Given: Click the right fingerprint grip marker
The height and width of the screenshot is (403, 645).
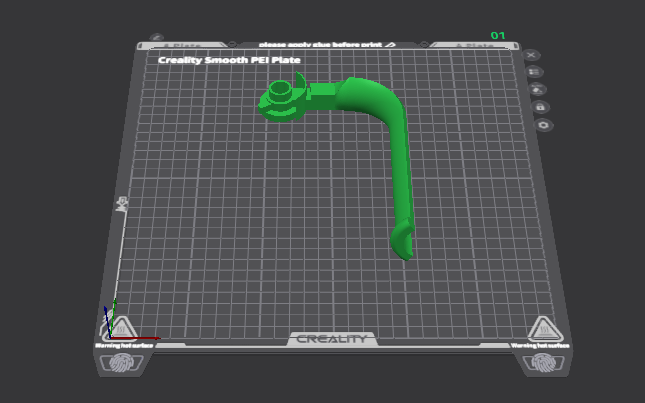Looking at the screenshot, I should (544, 364).
